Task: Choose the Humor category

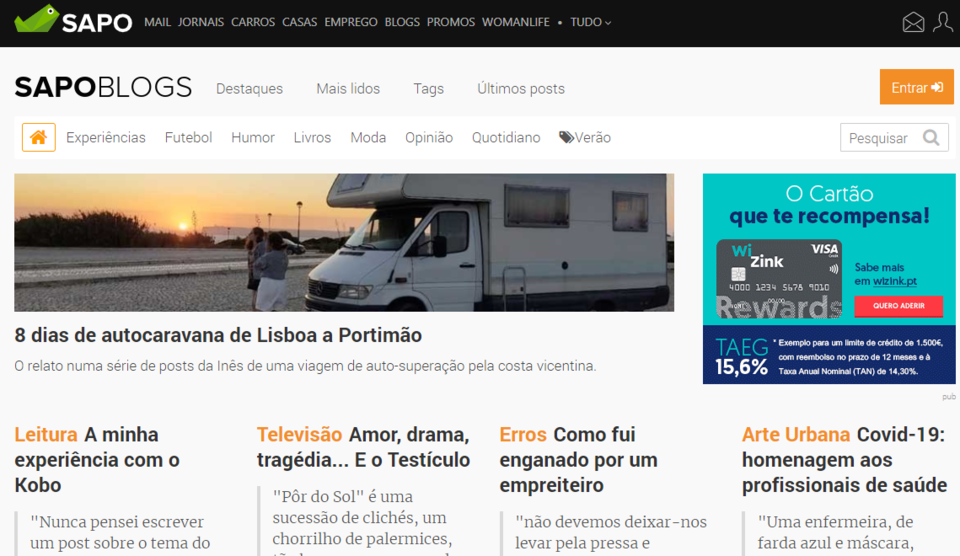Action: tap(252, 138)
